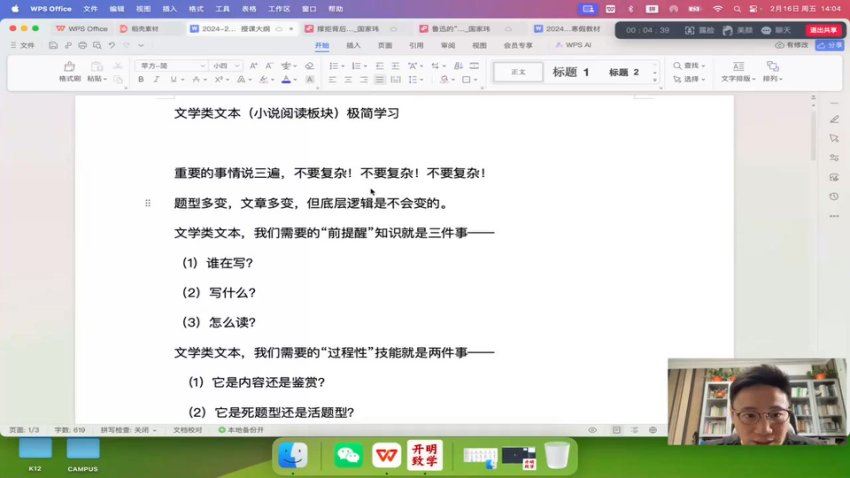This screenshot has width=850, height=478.
Task: Click the blue Share (分享) button
Action: pos(829,46)
